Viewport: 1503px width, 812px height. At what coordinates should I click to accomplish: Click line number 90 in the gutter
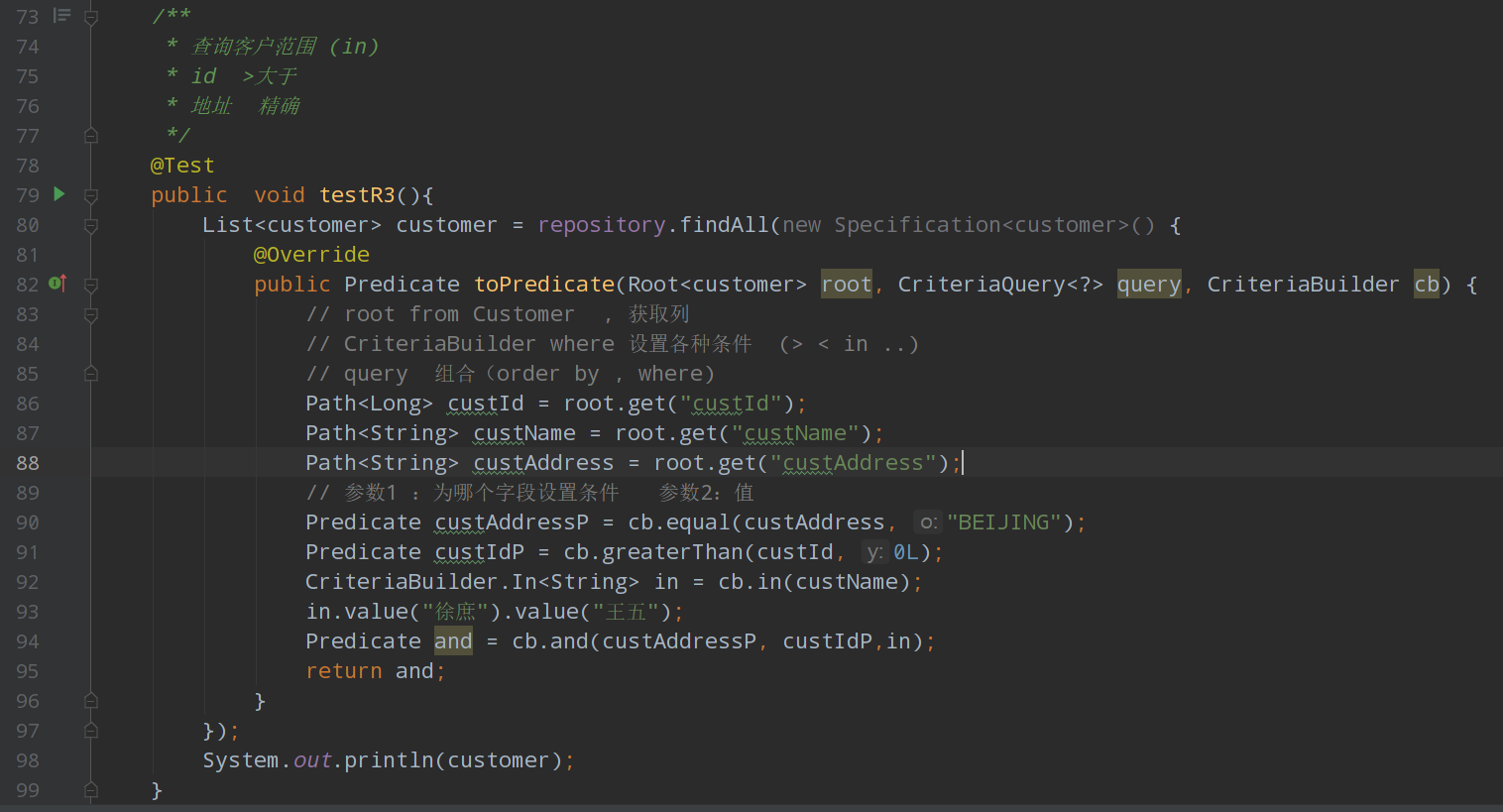[28, 522]
